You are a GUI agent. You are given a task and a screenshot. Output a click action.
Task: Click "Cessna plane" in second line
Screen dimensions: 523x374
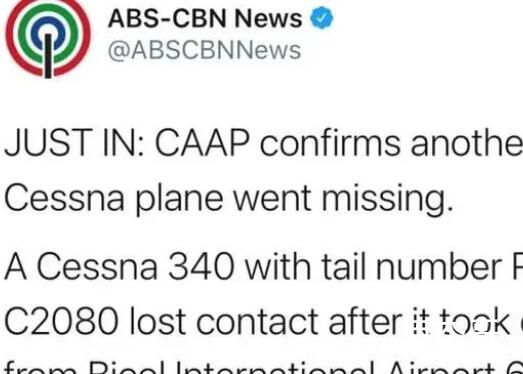114,198
